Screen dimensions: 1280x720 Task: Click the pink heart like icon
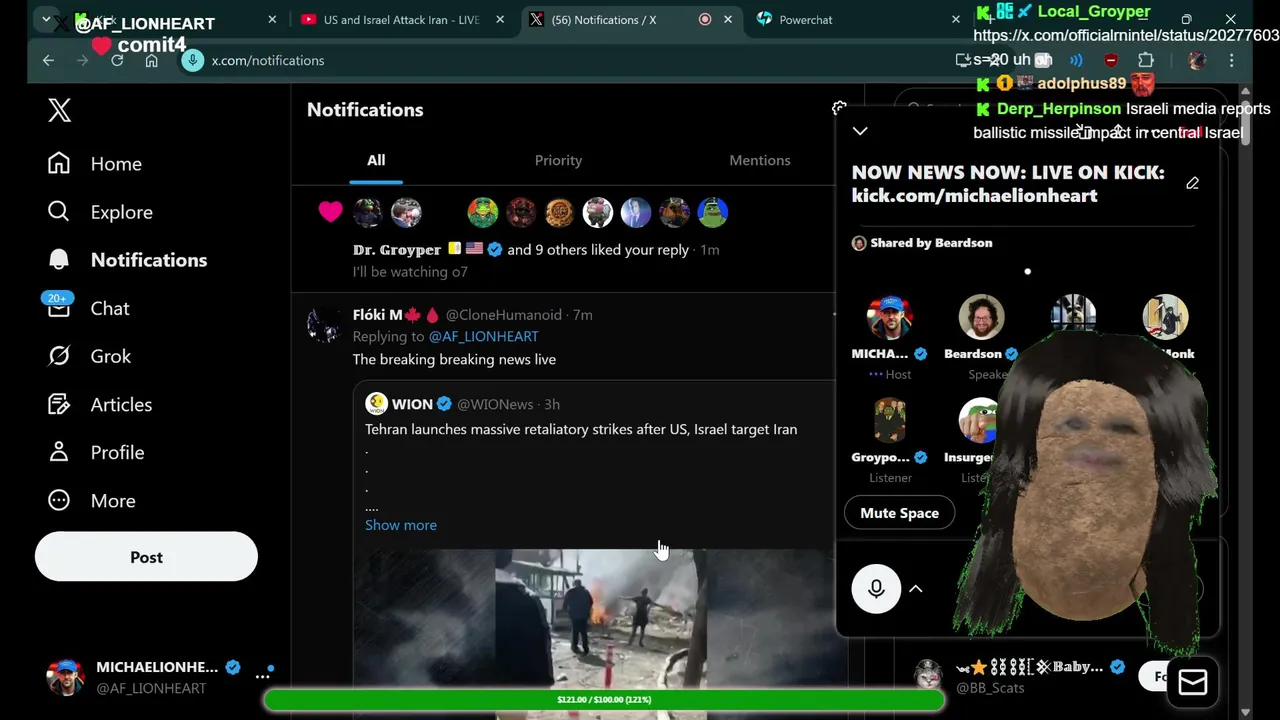(x=330, y=212)
